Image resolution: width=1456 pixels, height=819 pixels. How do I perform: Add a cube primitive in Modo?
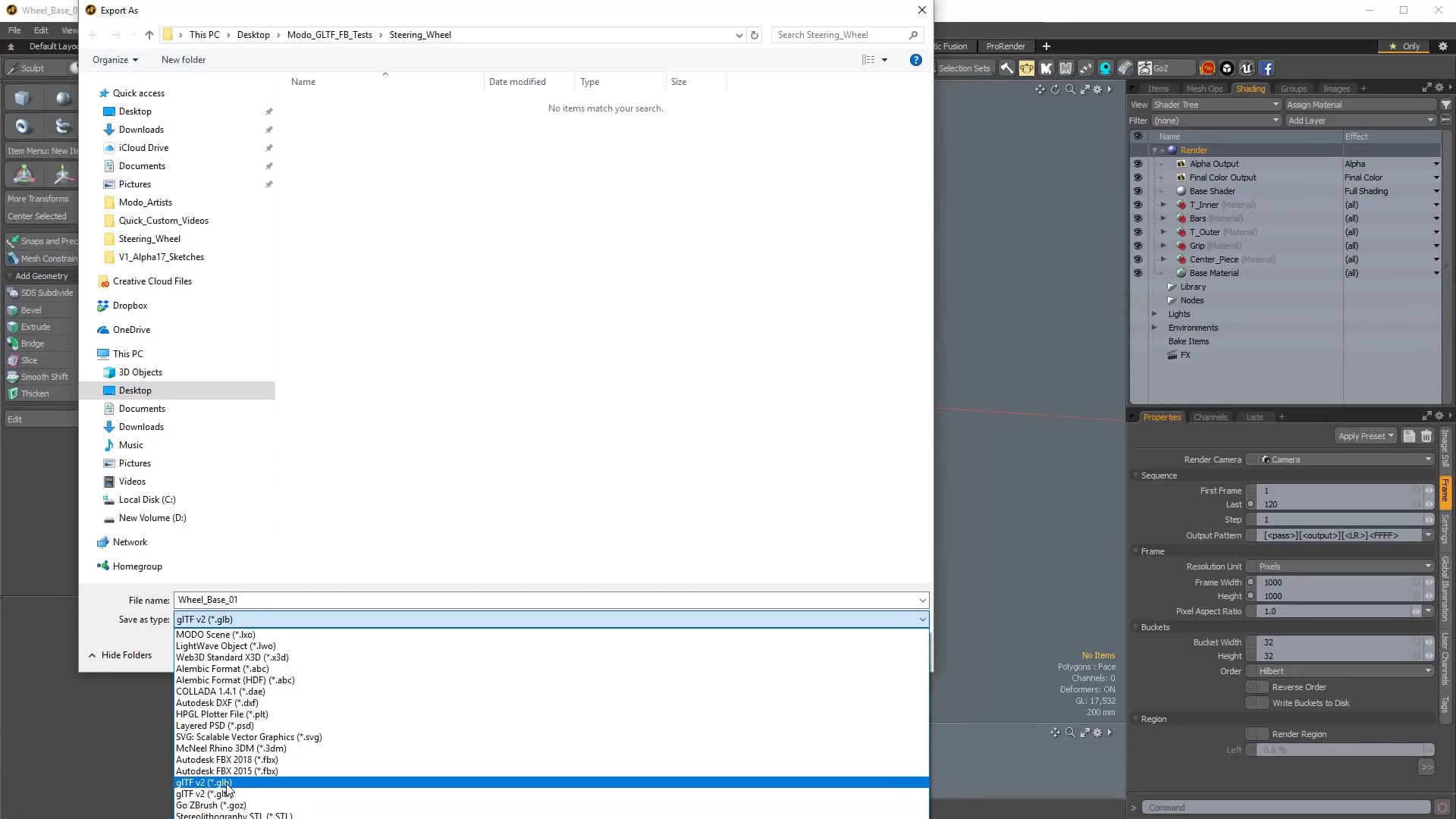click(x=22, y=98)
